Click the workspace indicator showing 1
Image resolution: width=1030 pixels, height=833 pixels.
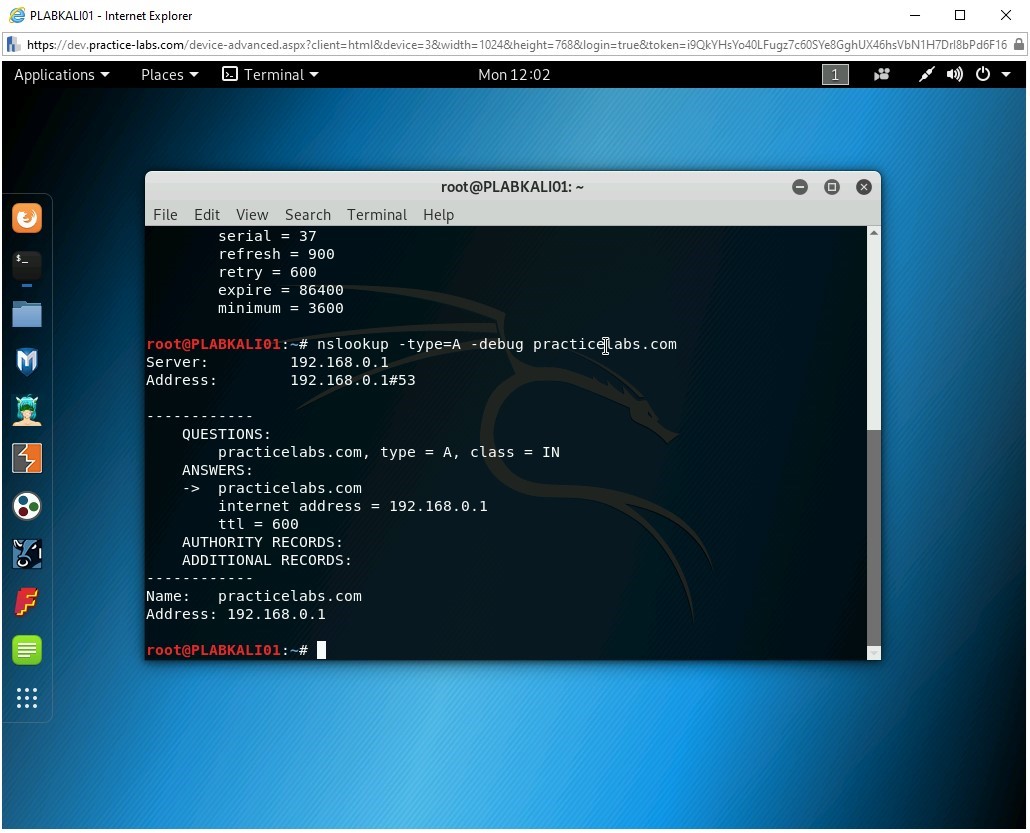[x=835, y=74]
